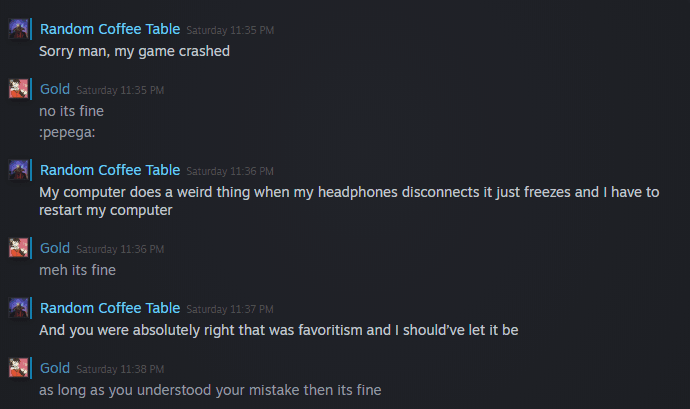Click Gold's avatar beside the 11:38 PM message
This screenshot has height=409, width=690.
(18, 368)
